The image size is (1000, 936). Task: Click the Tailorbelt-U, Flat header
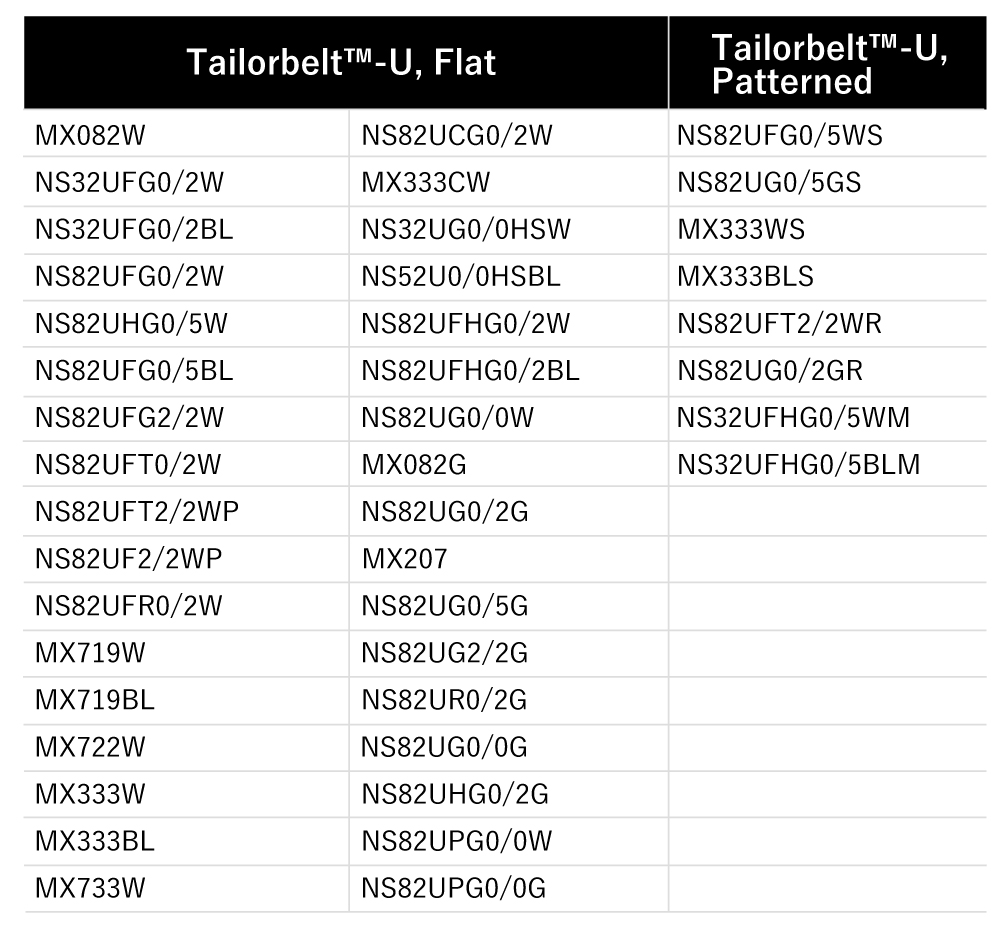pyautogui.click(x=341, y=62)
